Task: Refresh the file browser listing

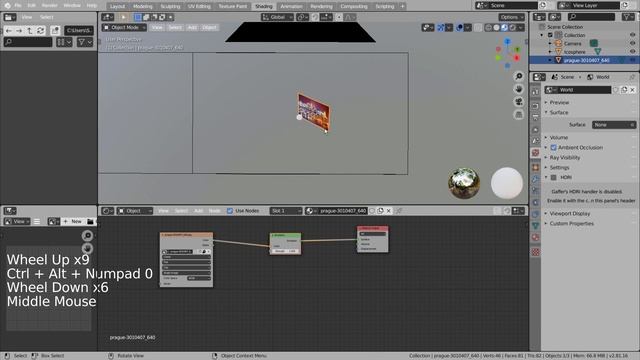Action: 40,31
